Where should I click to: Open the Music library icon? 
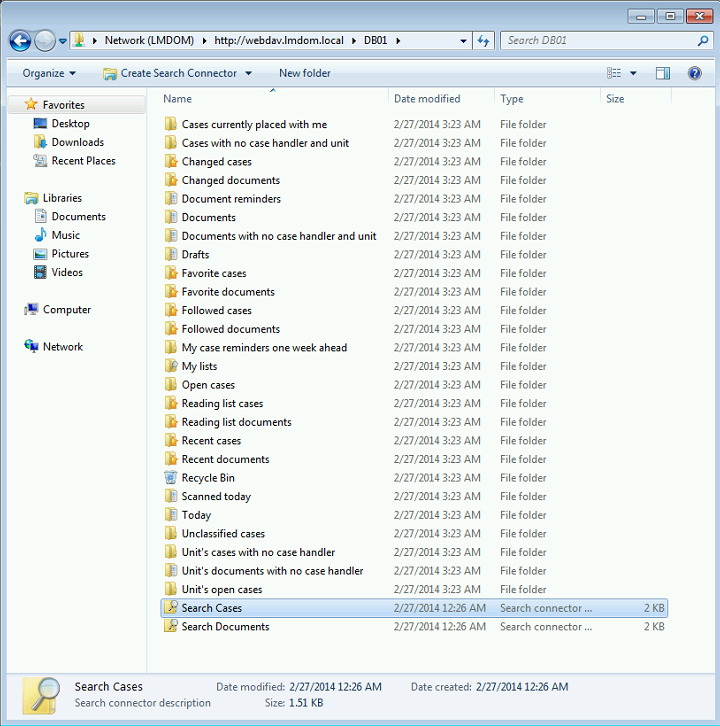pyautogui.click(x=40, y=235)
